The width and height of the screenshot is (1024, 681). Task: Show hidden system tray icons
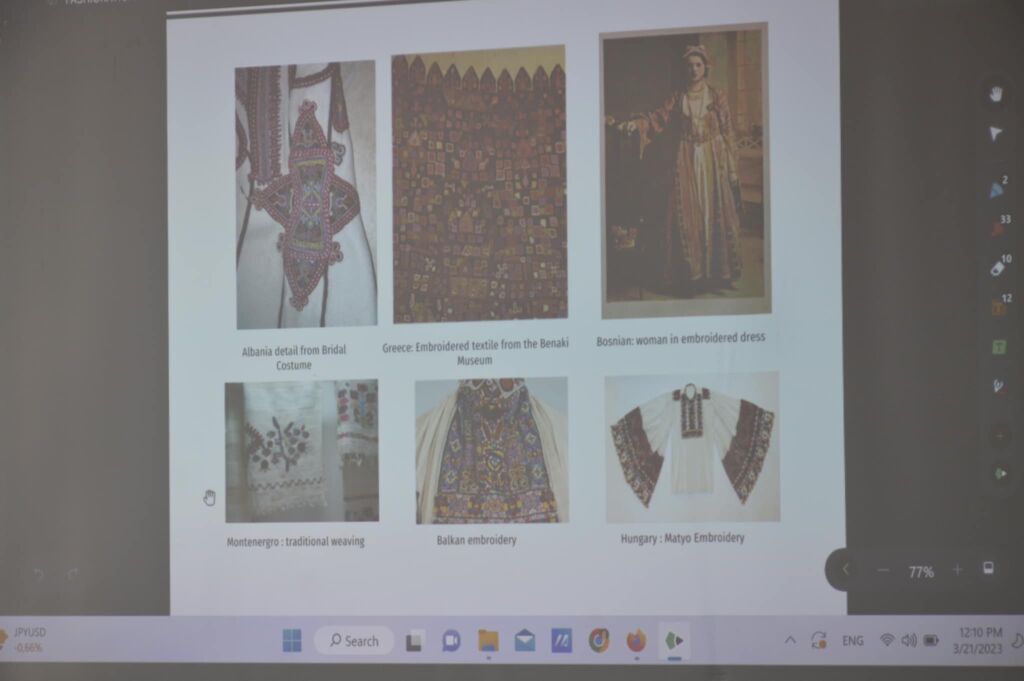pos(790,640)
